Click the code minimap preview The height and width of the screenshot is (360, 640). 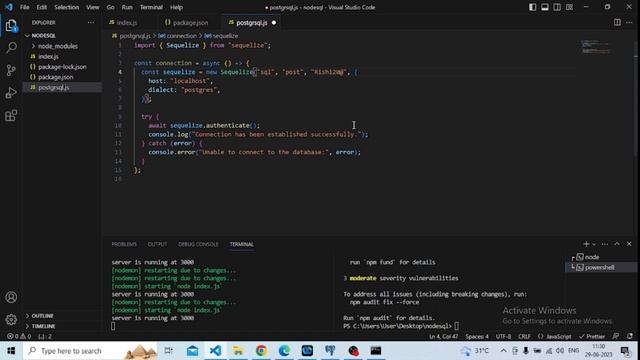tap(596, 47)
